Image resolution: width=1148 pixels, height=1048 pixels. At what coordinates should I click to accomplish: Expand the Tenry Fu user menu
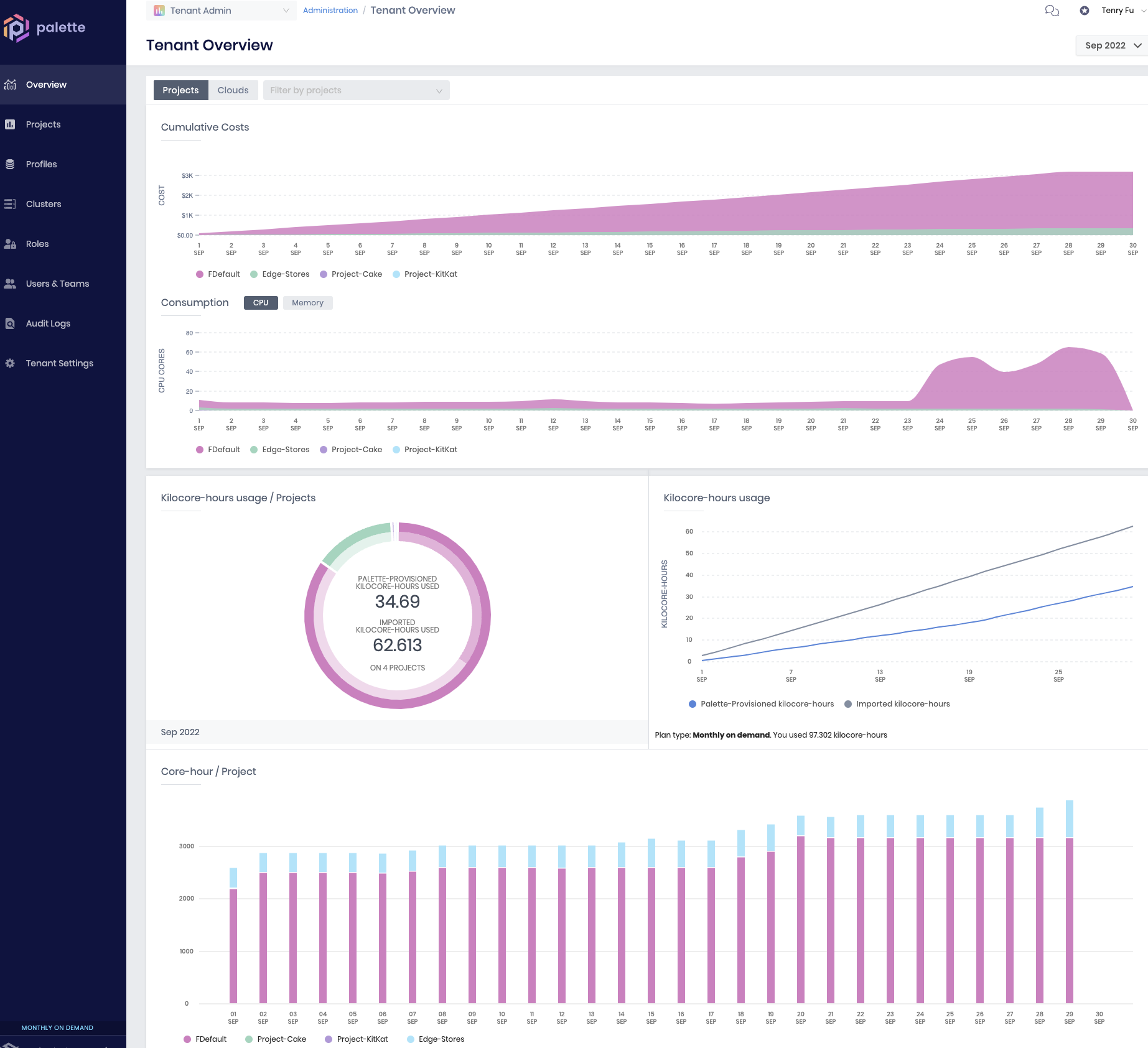click(x=1123, y=11)
